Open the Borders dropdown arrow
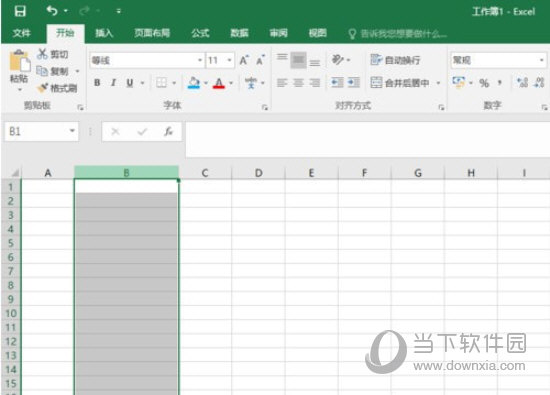 pos(174,83)
